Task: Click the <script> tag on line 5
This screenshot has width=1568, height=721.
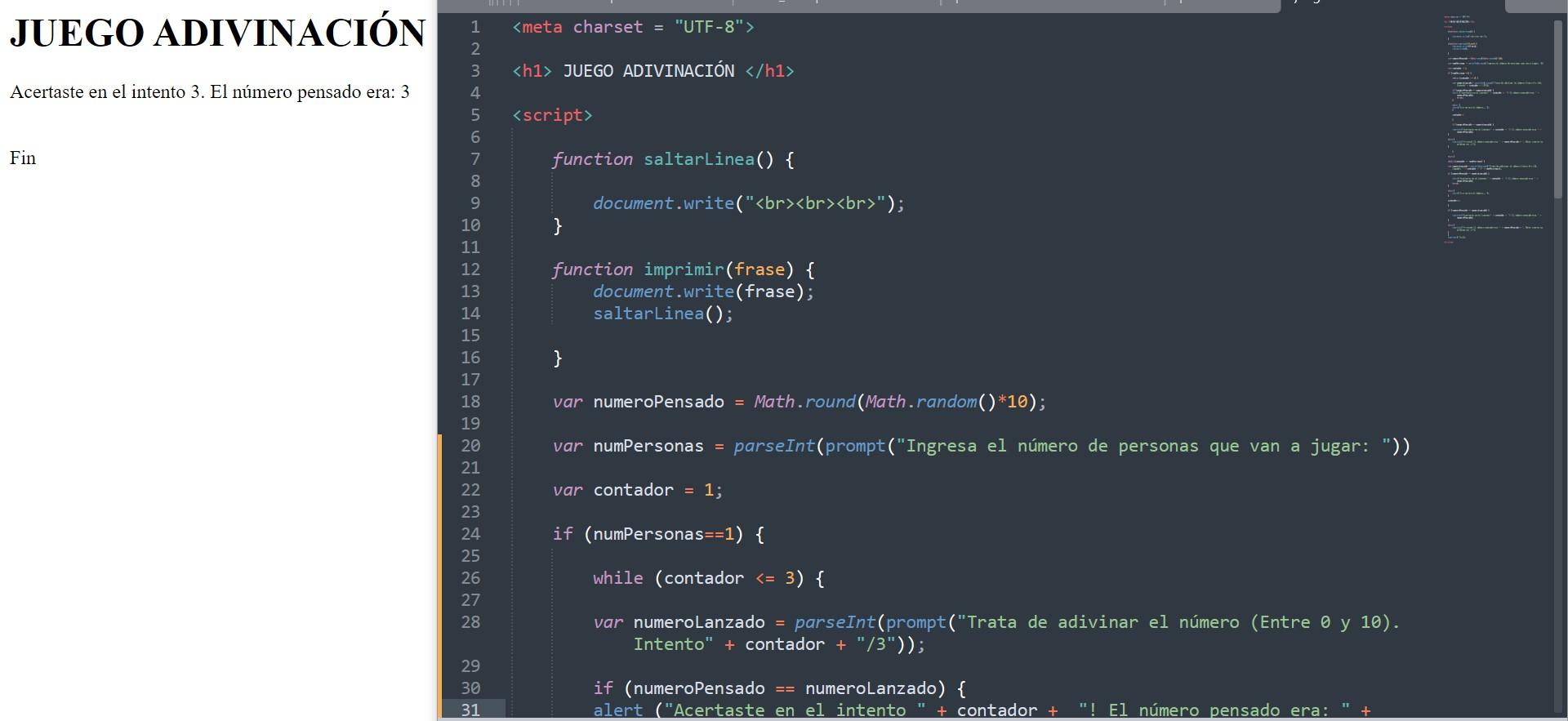Action: pyautogui.click(x=552, y=115)
